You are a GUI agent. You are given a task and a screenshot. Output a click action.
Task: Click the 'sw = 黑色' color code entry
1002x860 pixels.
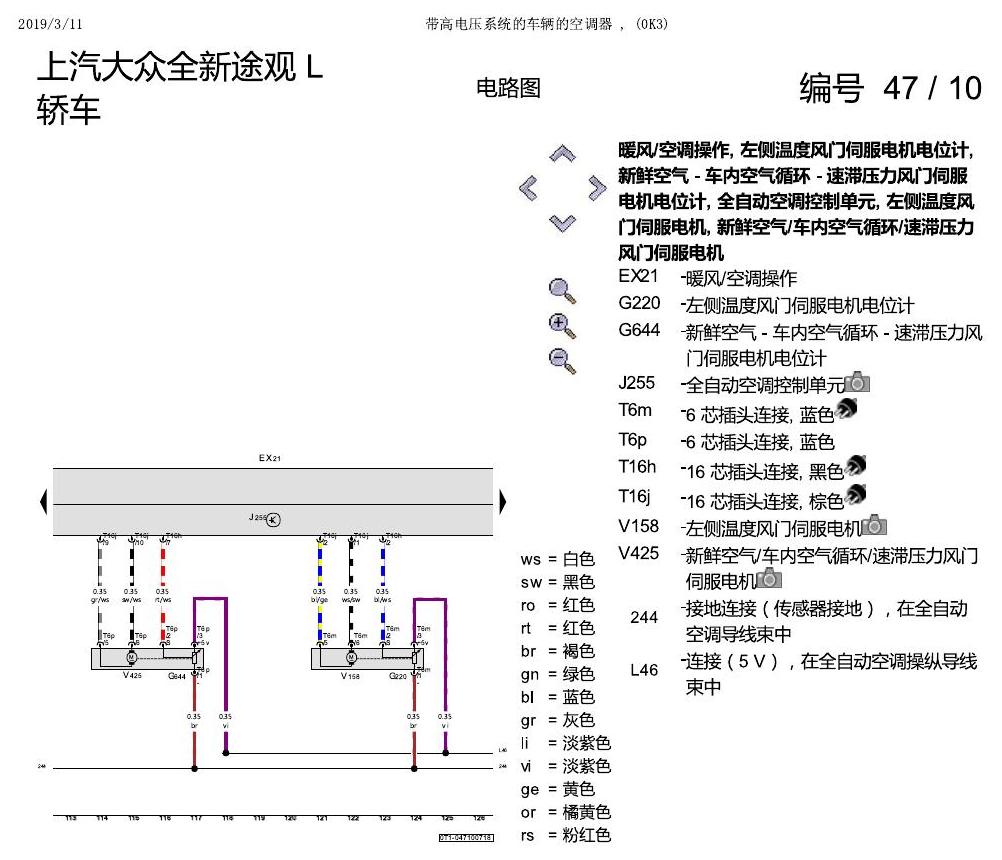click(558, 582)
